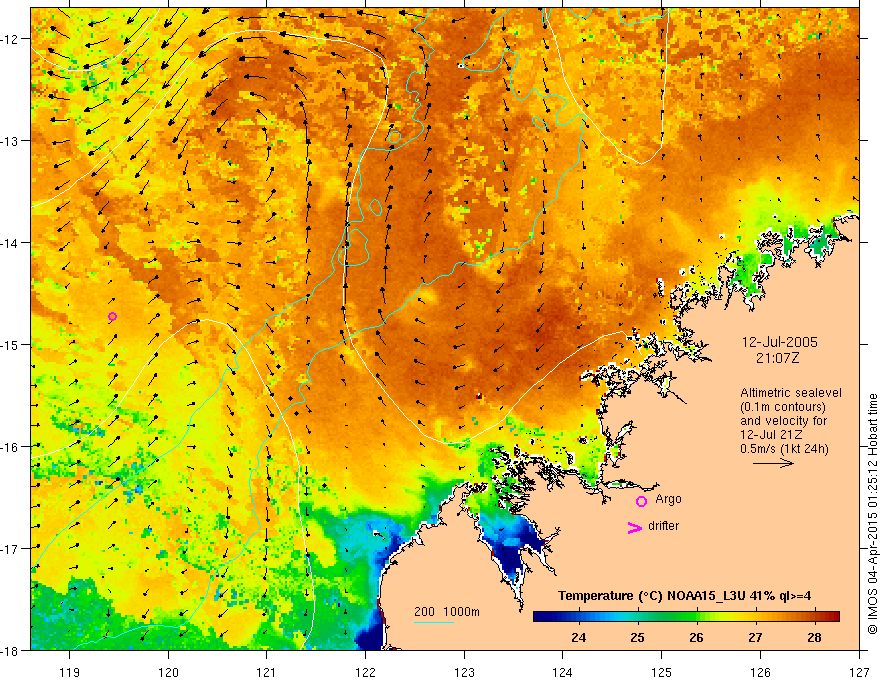Click the 'Altimetric sealevel' caption text
The width and height of the screenshot is (880, 680).
click(x=791, y=393)
